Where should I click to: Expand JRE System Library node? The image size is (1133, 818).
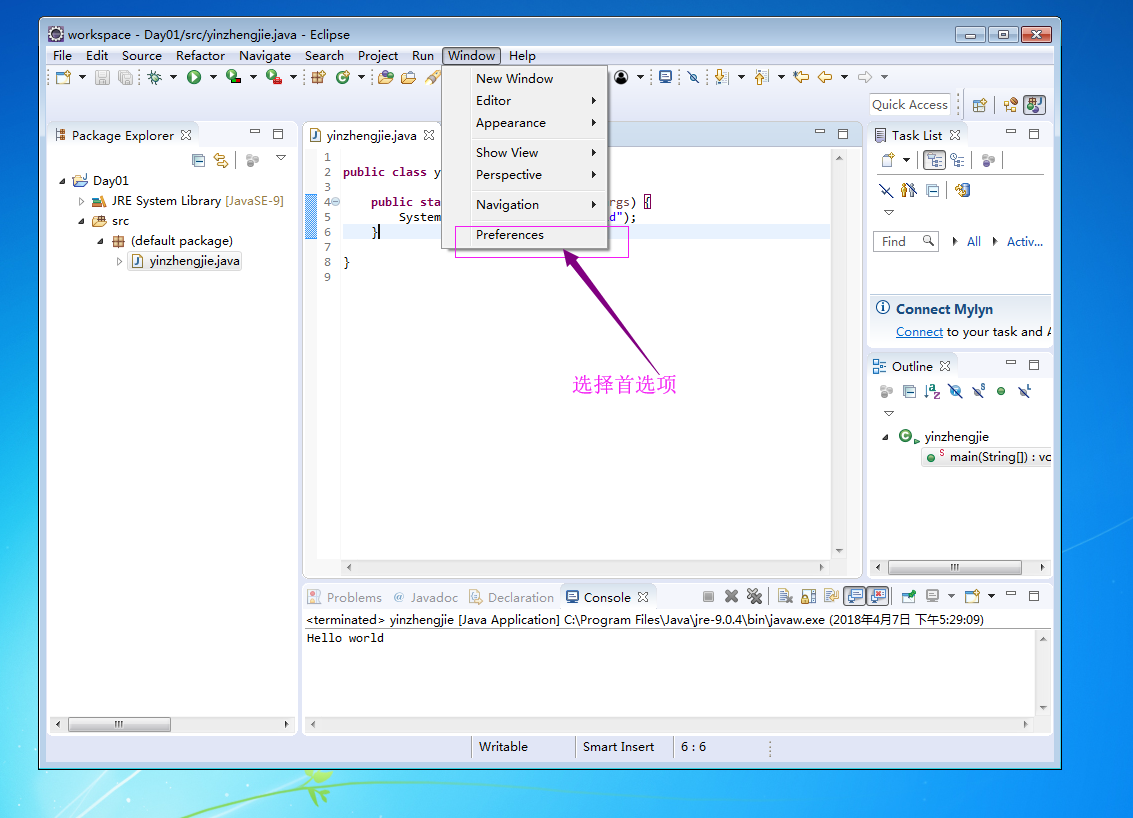82,202
